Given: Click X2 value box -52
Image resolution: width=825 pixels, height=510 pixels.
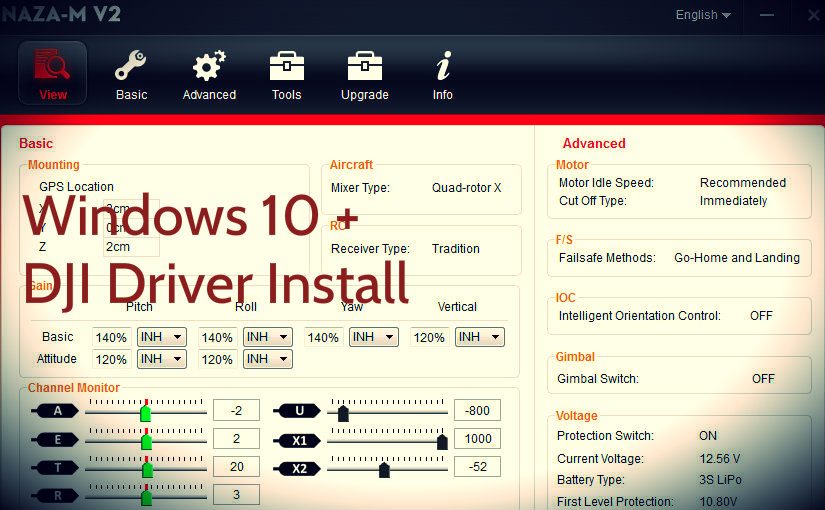Looking at the screenshot, I should point(477,466).
